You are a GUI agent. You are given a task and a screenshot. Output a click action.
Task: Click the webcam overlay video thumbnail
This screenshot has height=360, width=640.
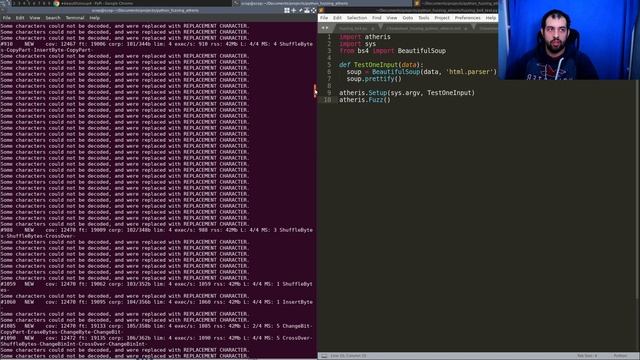pyautogui.click(x=569, y=40)
